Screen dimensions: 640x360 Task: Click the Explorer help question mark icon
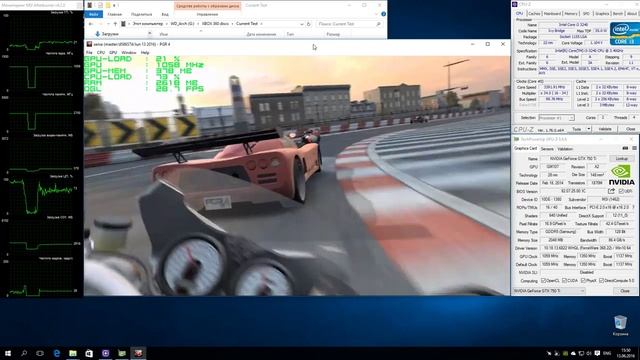point(383,14)
